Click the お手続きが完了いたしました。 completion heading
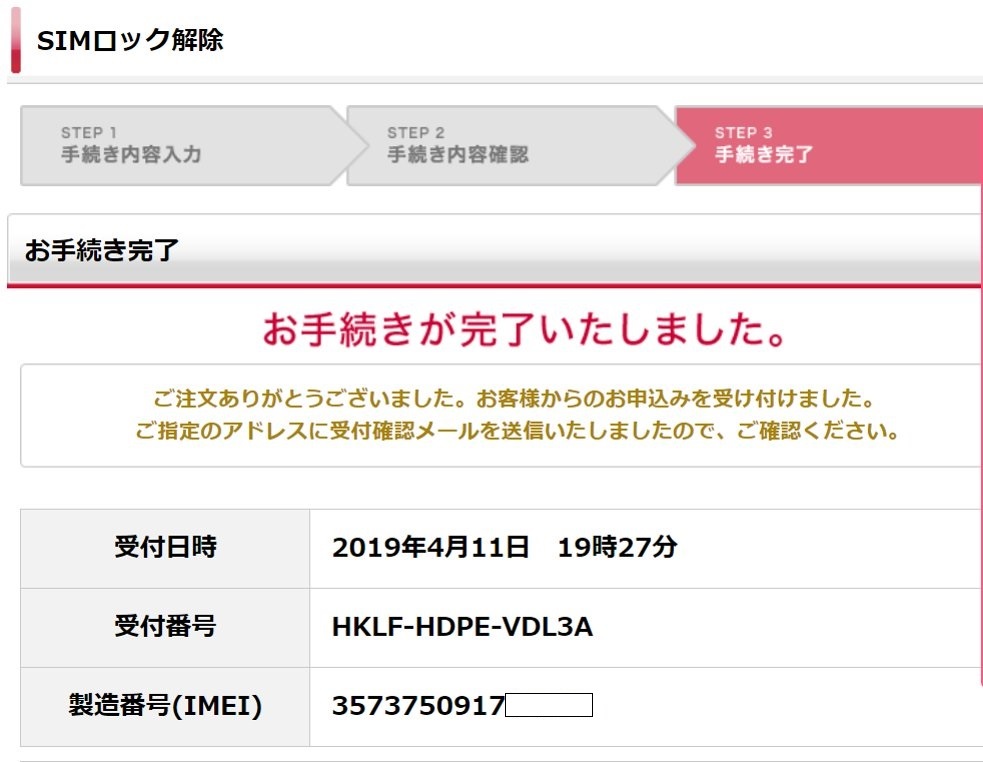Viewport: 983px width, 762px height. pos(523,329)
